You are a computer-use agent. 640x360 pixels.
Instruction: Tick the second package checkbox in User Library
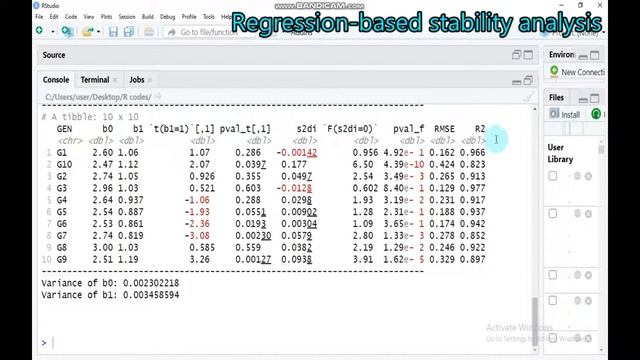[x=553, y=213]
